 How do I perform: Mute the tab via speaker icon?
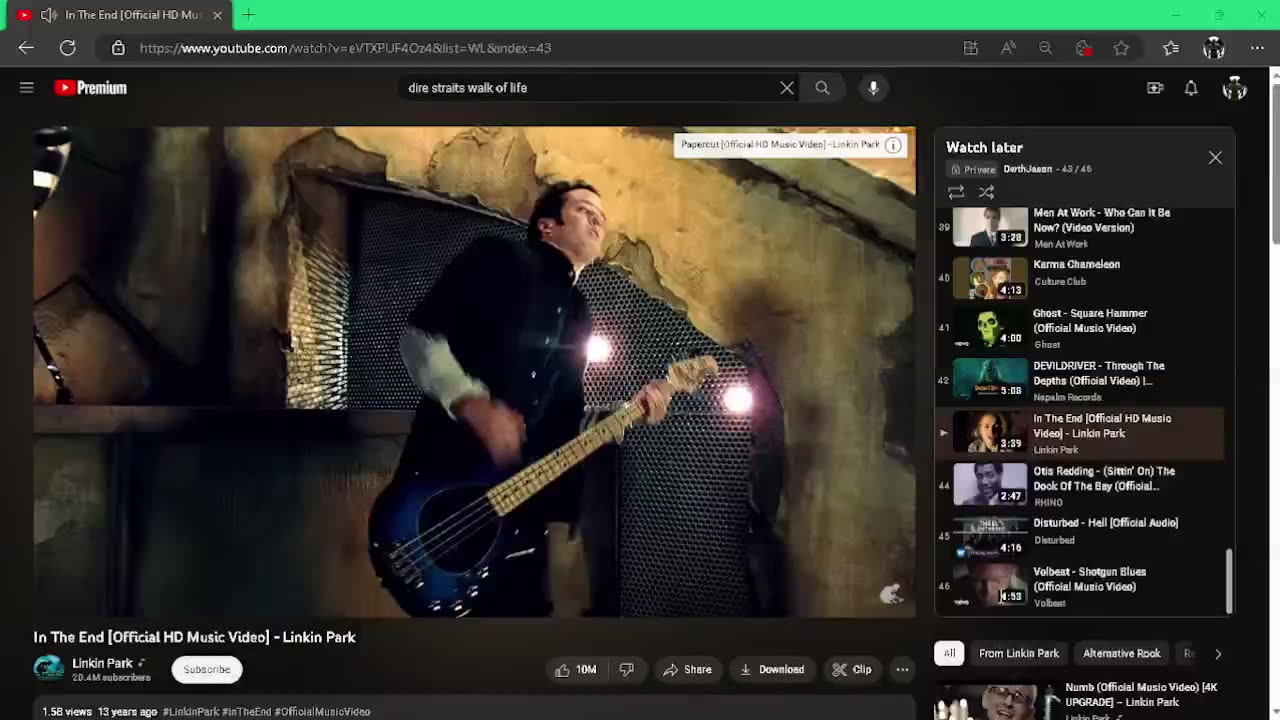coord(48,15)
